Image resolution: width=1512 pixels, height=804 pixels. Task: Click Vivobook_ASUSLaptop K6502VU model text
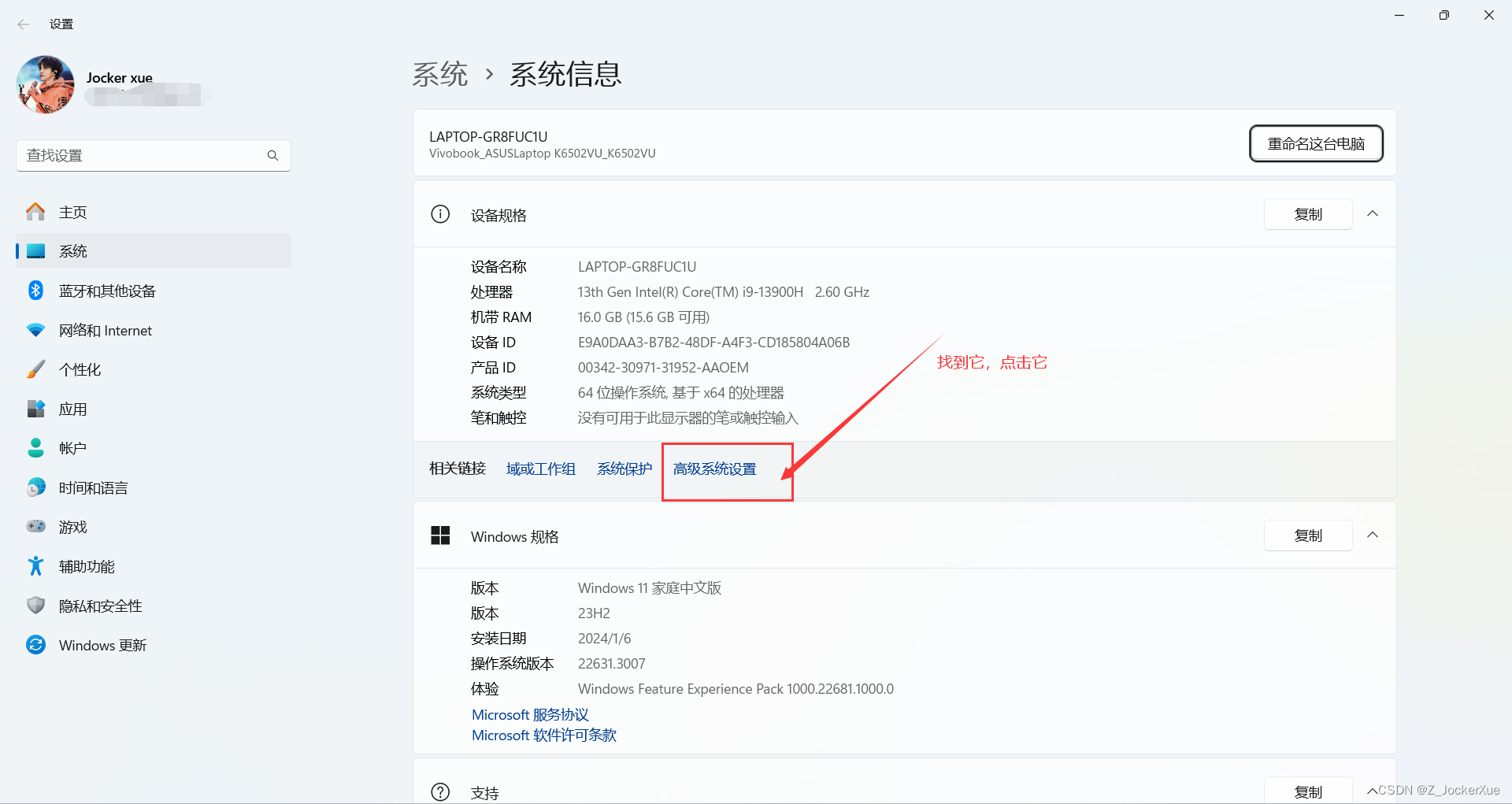pyautogui.click(x=542, y=154)
